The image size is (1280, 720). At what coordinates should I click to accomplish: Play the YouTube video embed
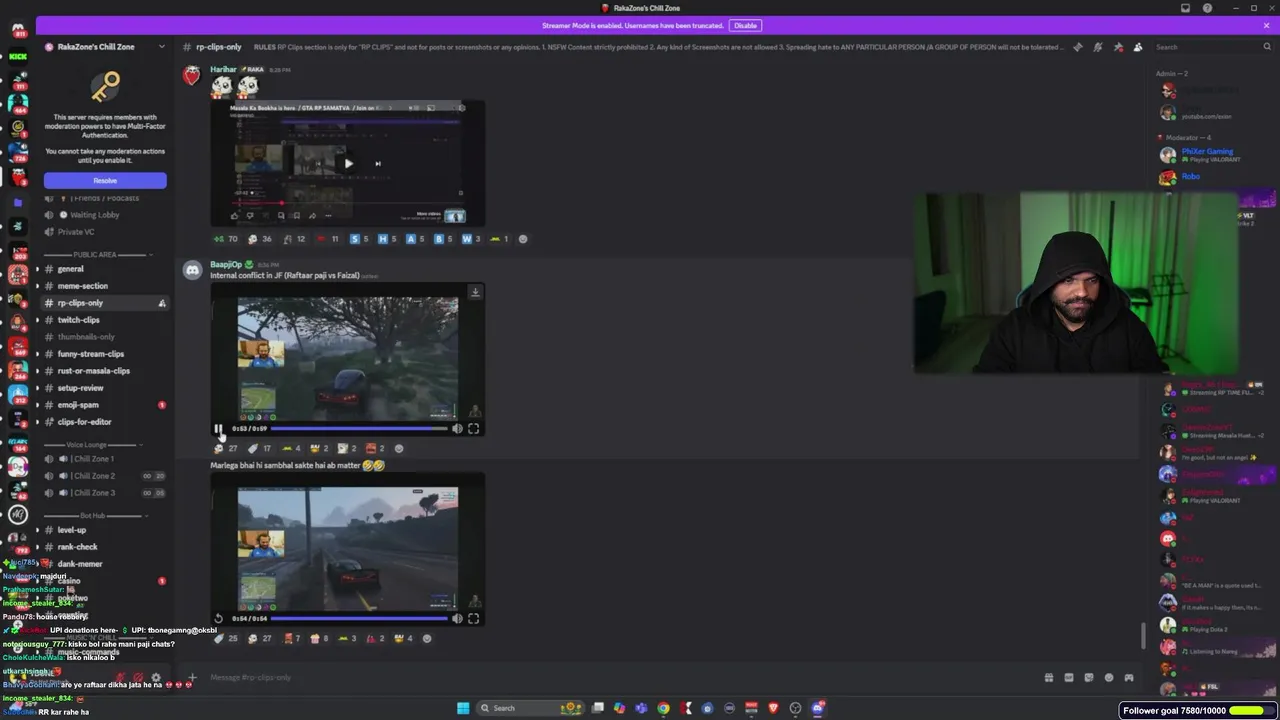[x=348, y=163]
